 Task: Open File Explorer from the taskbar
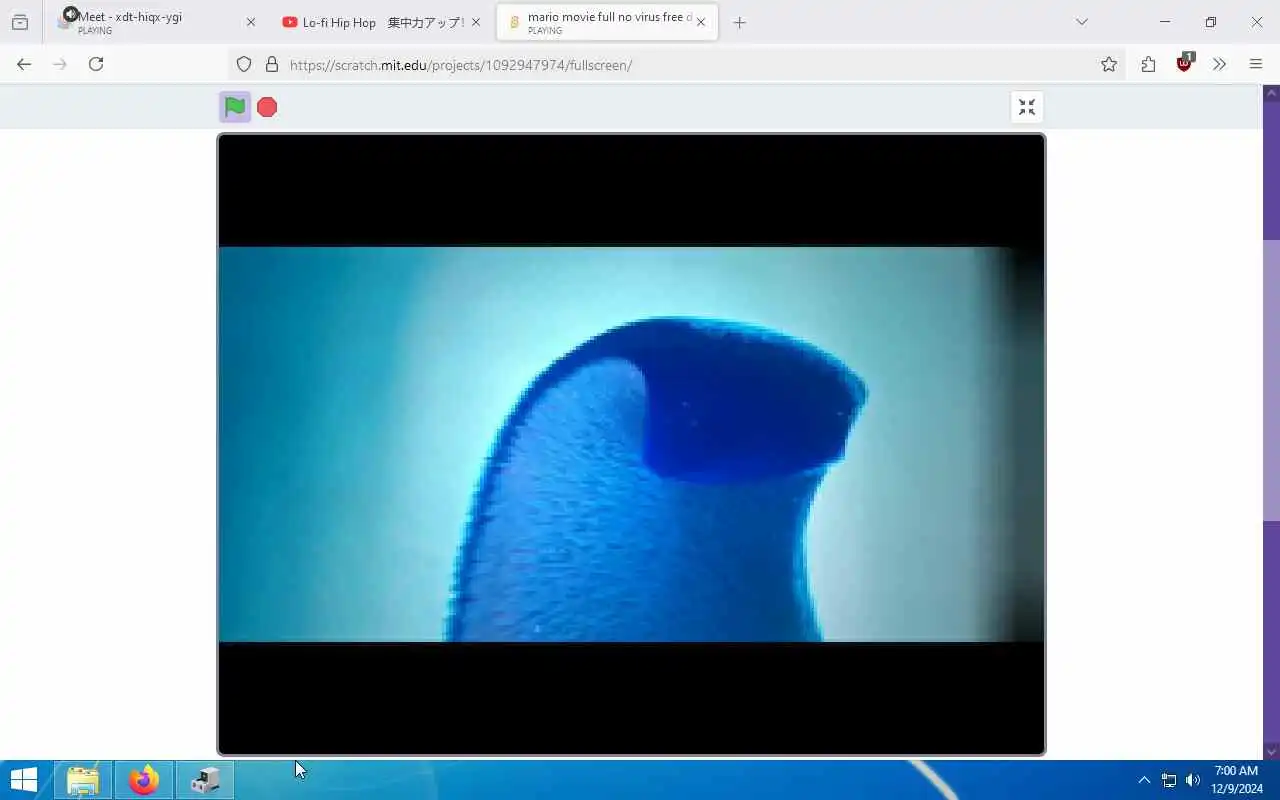pos(83,780)
